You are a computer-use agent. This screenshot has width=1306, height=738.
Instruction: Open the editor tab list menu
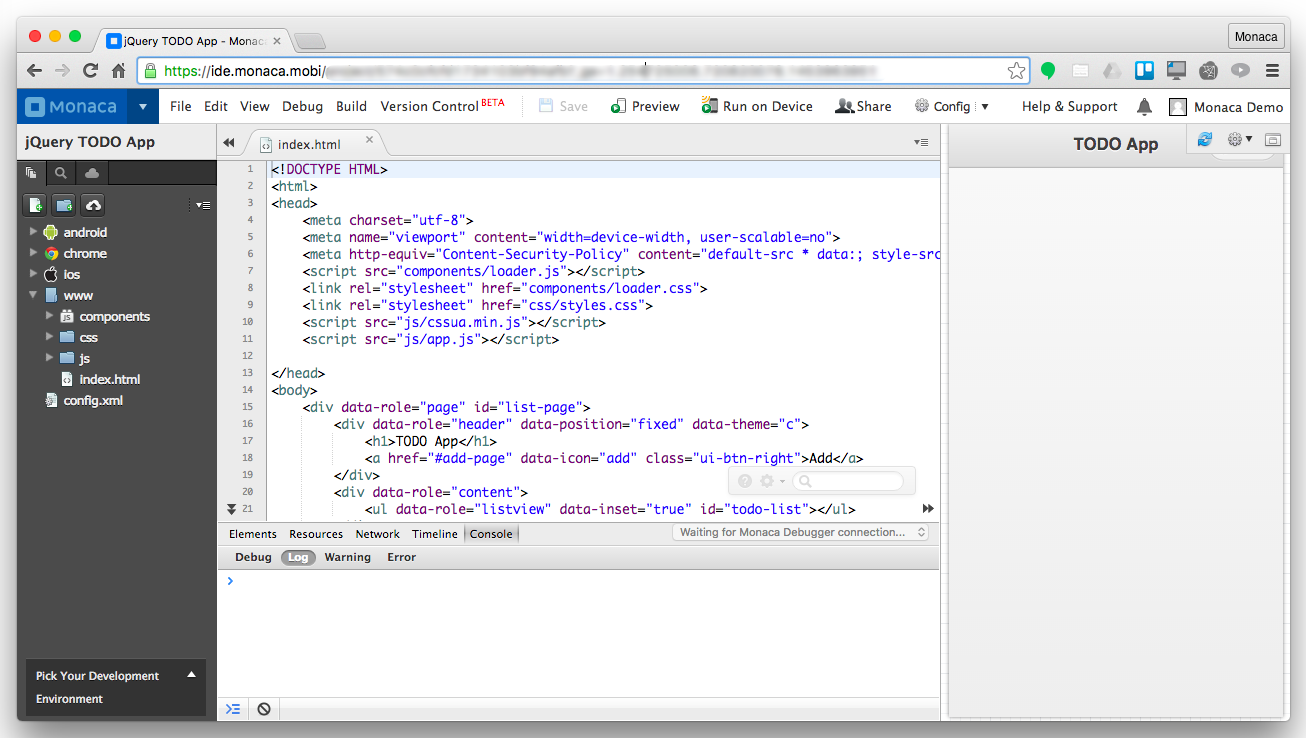(x=921, y=143)
